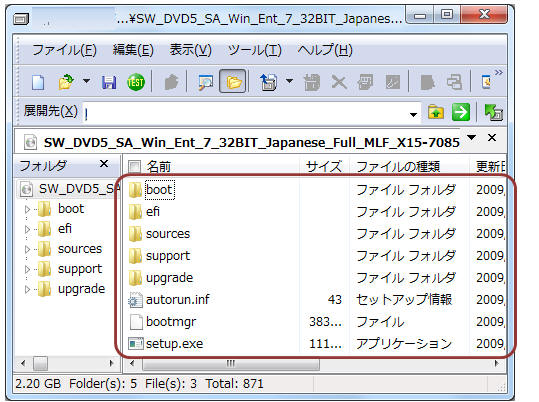Click the setup.exe application icon

[135, 344]
